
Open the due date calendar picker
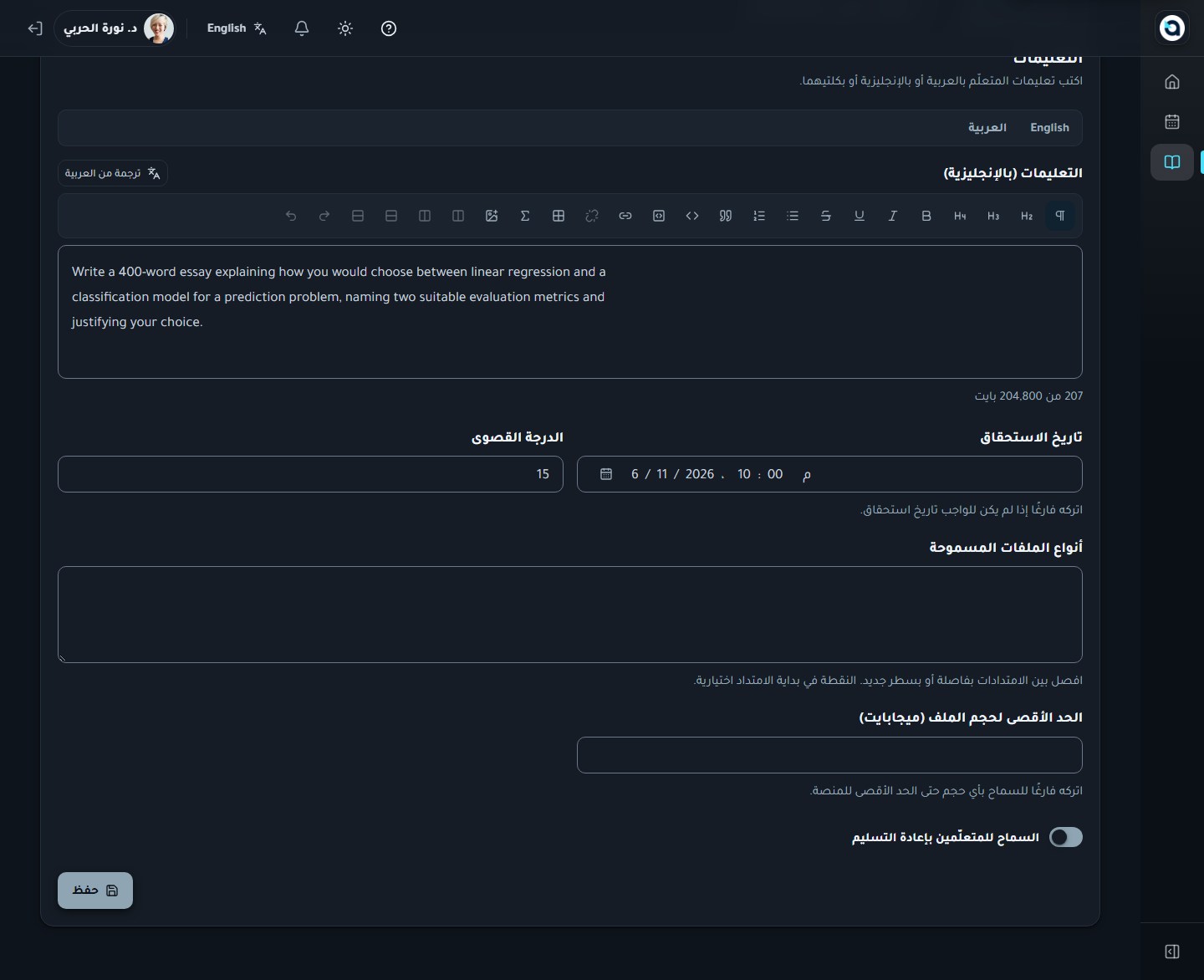pyautogui.click(x=606, y=474)
